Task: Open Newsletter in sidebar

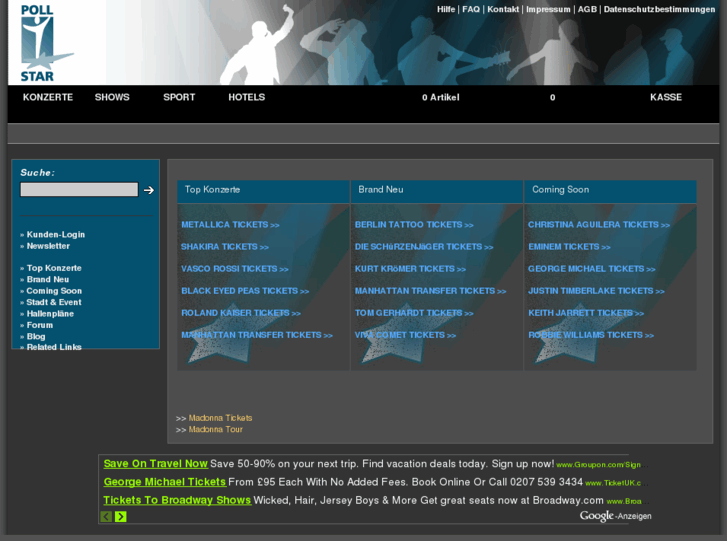Action: click(48, 246)
